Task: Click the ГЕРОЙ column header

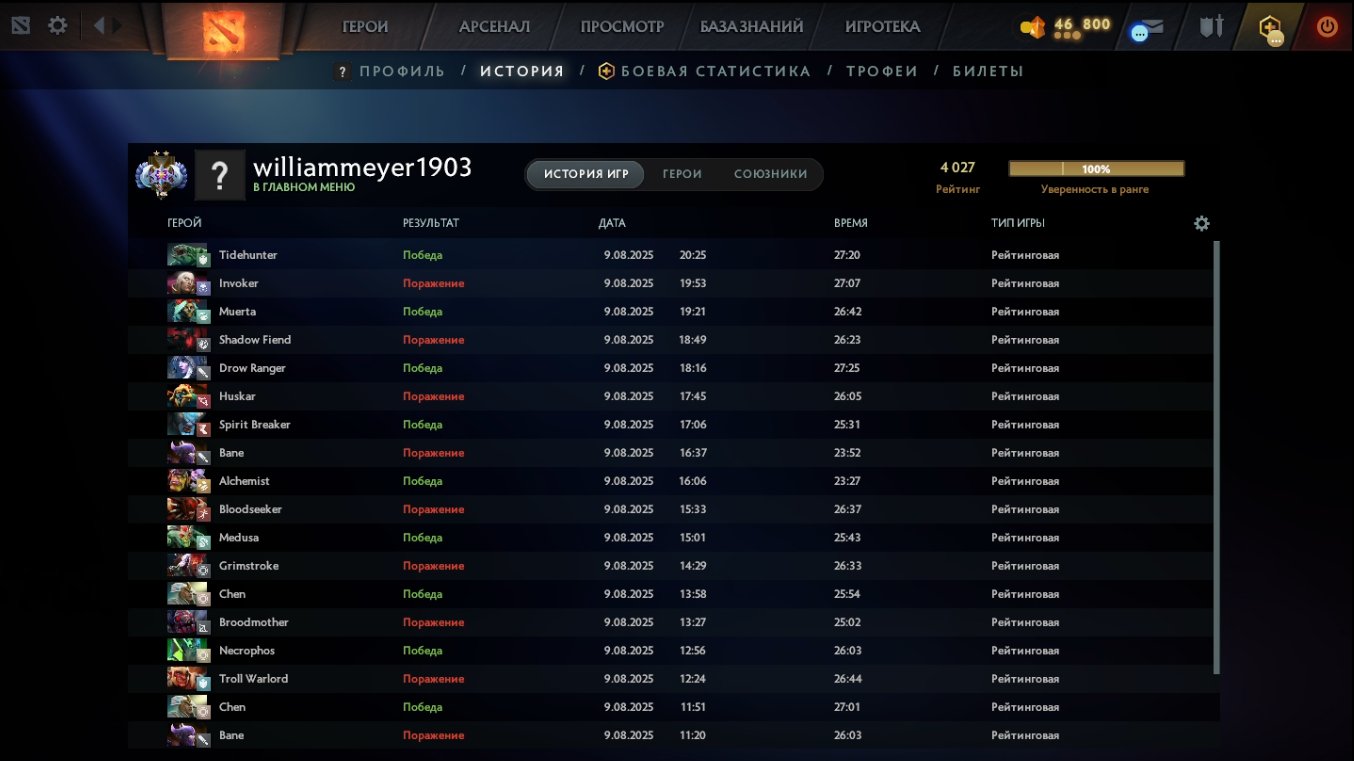Action: (184, 223)
